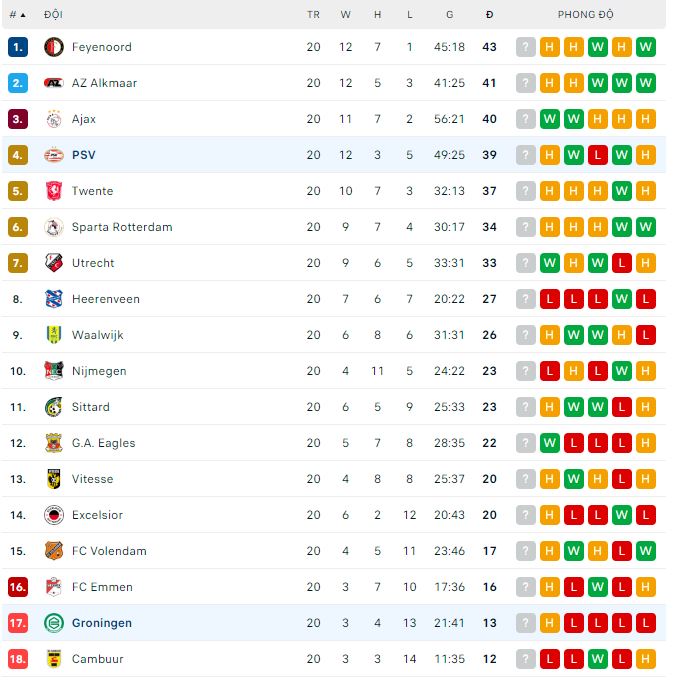678x682 pixels.
Task: Open the Sparta Rotterdam team link
Action: tap(122, 227)
